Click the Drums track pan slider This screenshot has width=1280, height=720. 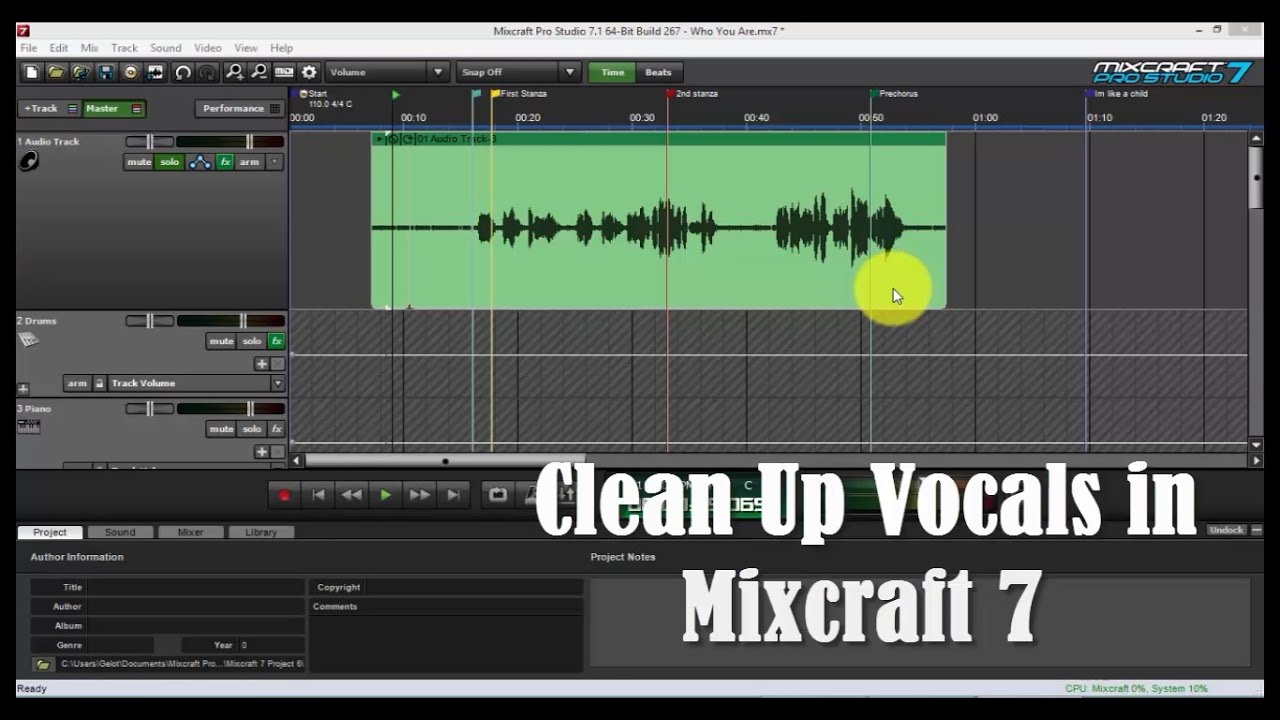[149, 321]
